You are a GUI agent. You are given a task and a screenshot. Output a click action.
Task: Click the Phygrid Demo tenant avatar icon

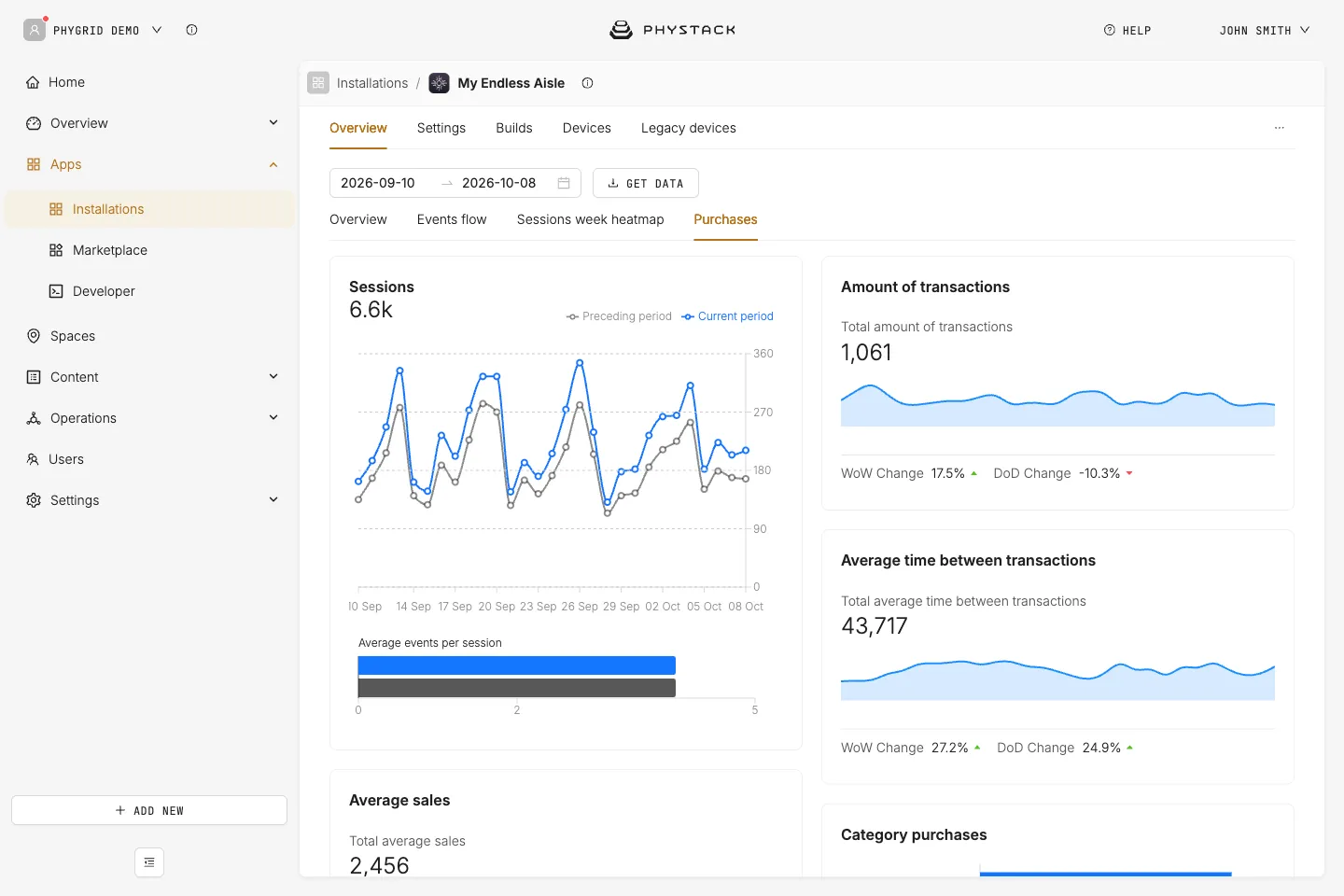(35, 30)
